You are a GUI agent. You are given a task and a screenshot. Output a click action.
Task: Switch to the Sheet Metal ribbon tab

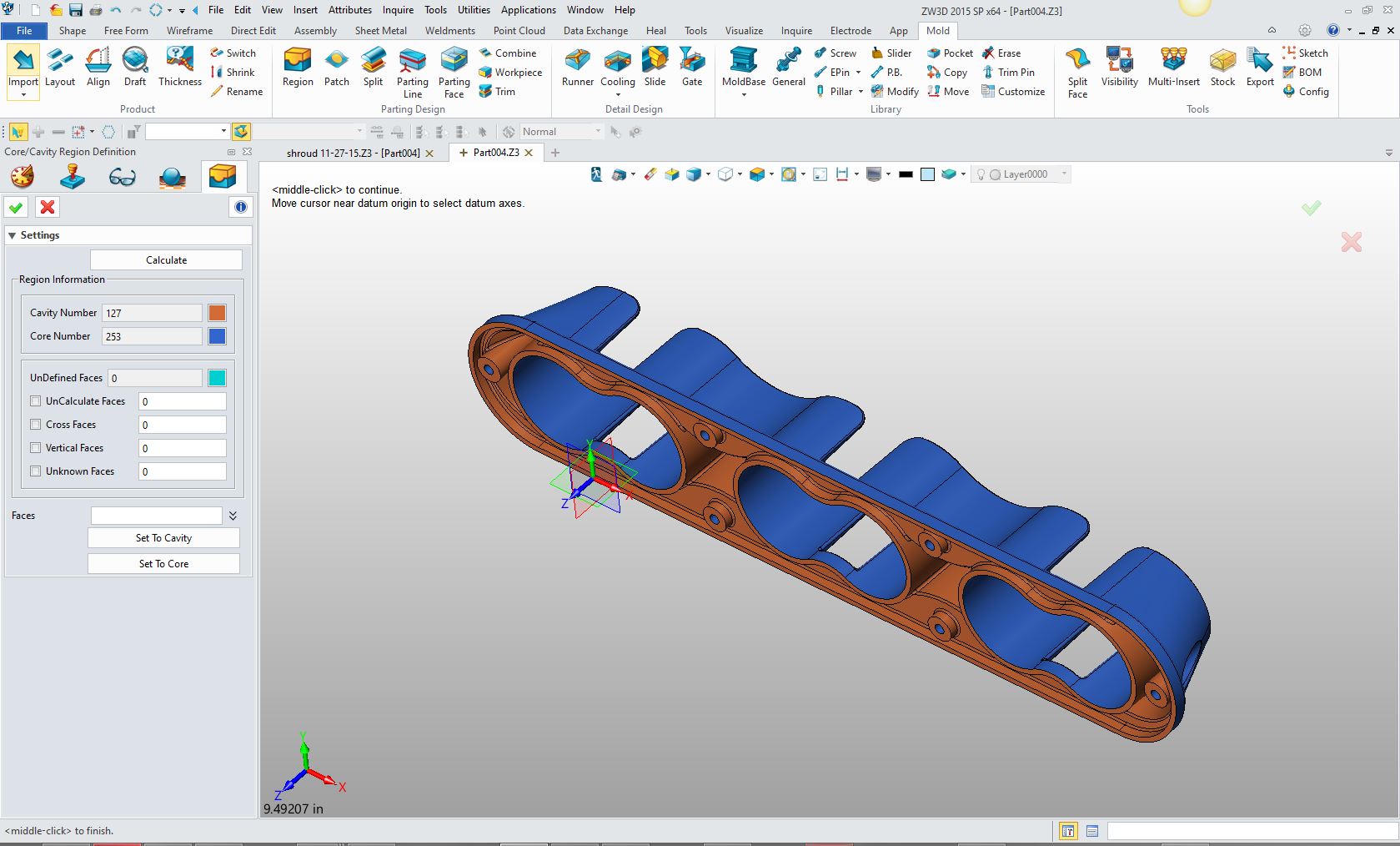point(381,31)
